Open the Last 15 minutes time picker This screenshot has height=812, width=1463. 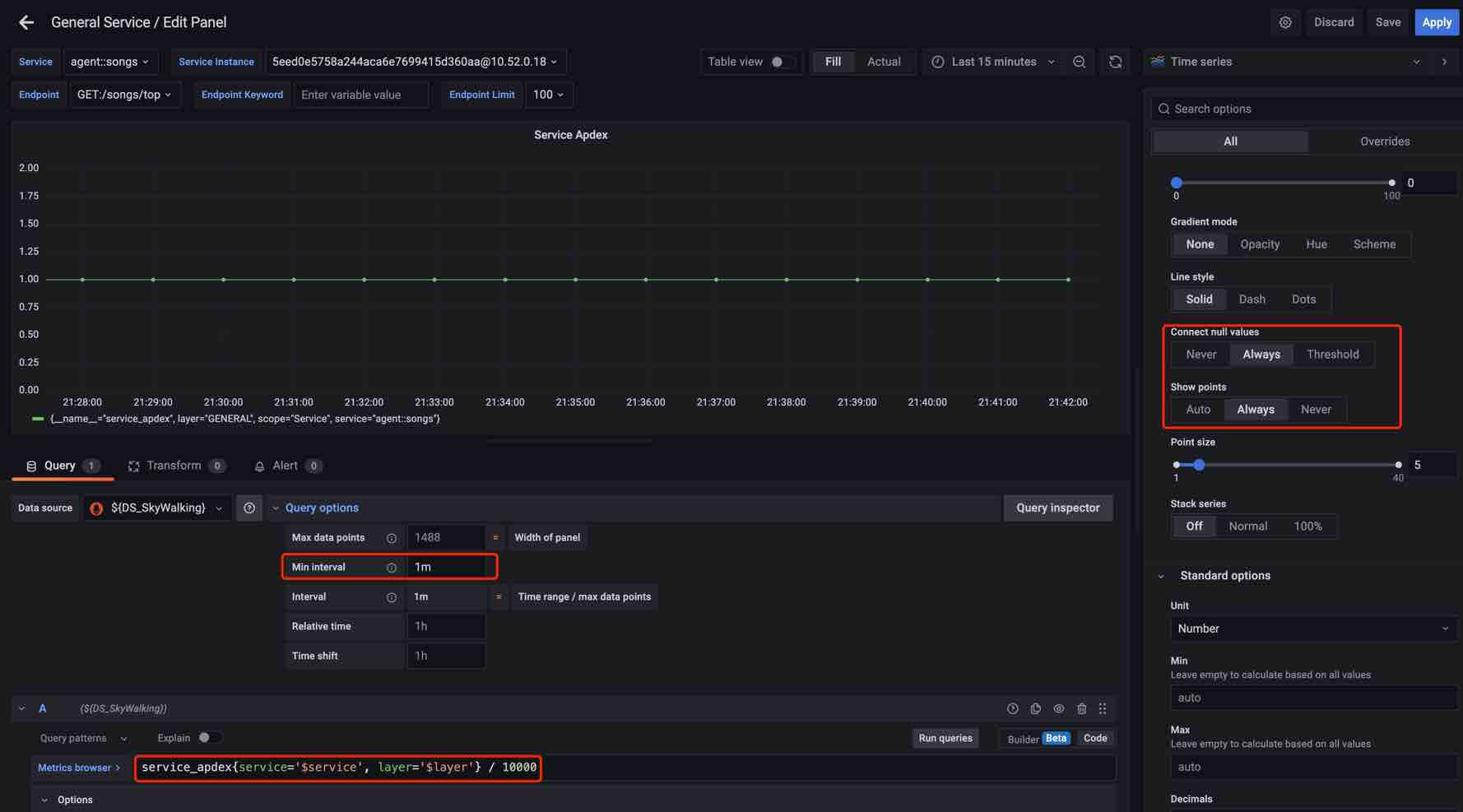(x=993, y=62)
